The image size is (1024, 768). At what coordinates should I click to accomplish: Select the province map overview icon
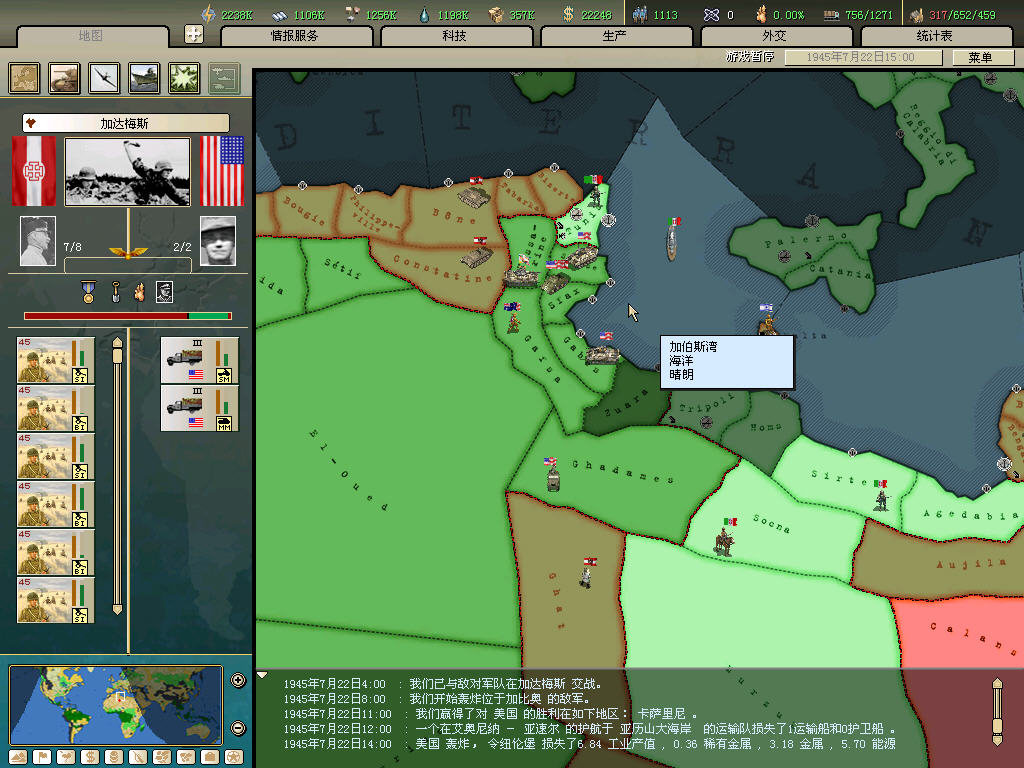click(x=24, y=78)
